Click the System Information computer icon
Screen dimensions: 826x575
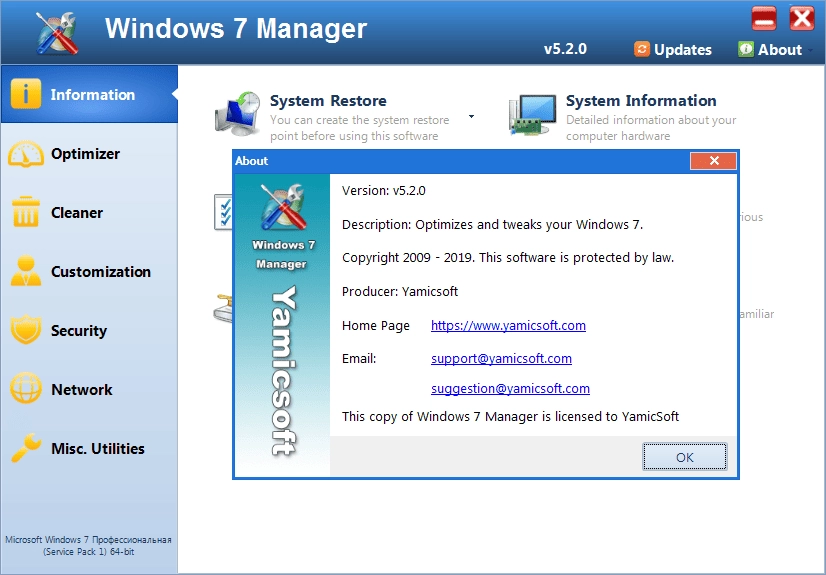533,116
